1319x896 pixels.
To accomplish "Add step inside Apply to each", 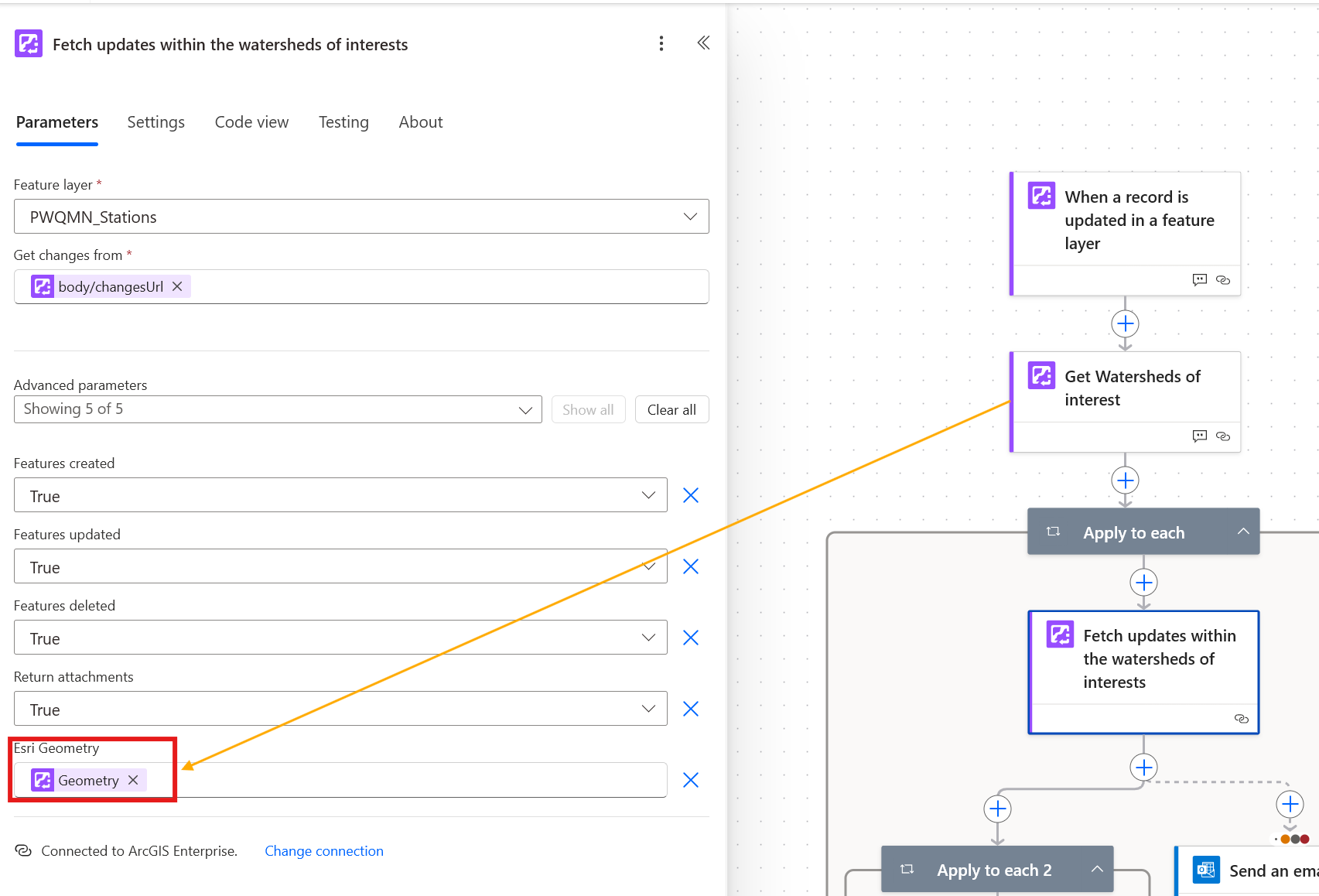I will click(1143, 583).
